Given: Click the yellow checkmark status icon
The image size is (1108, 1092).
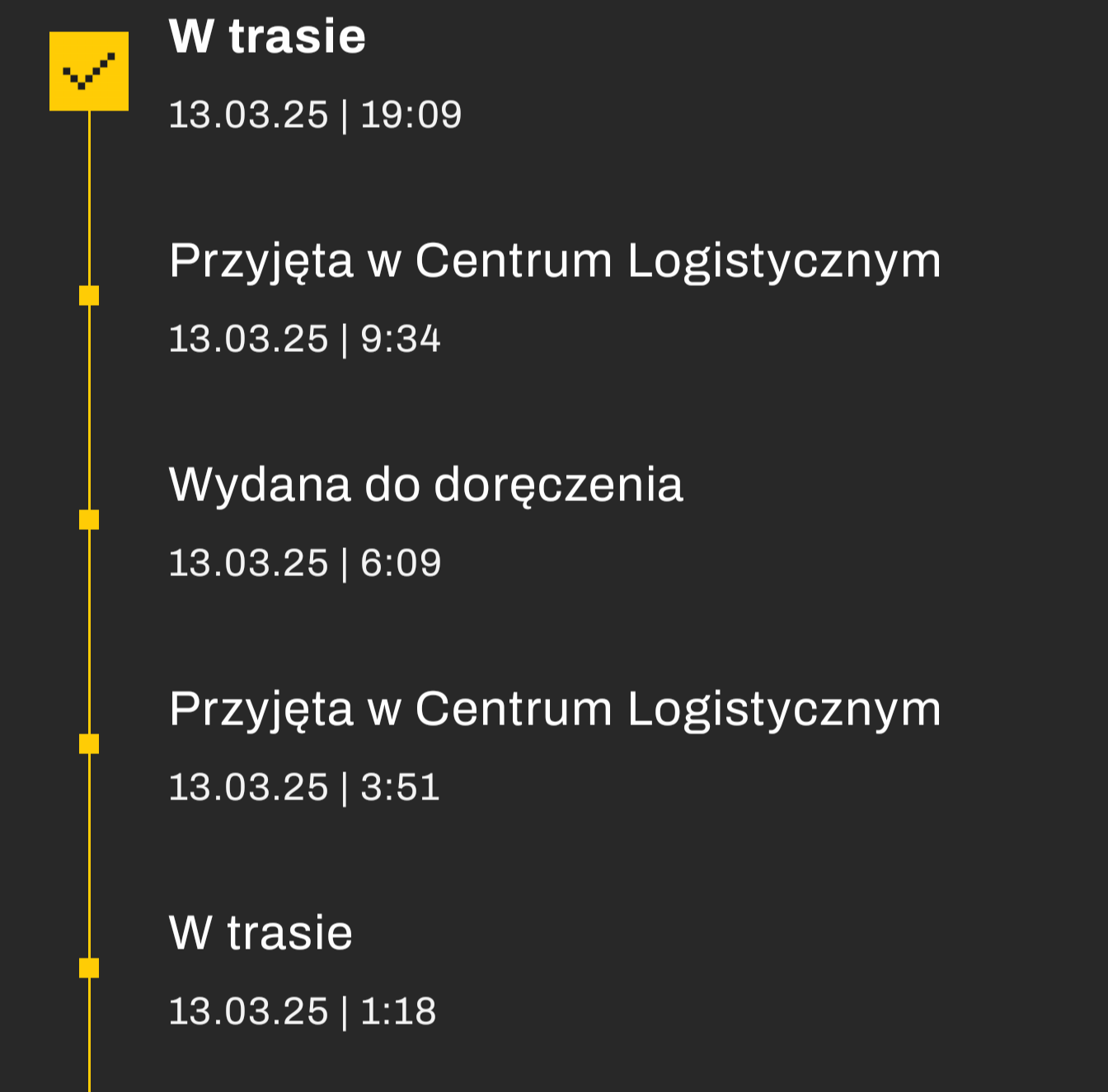Looking at the screenshot, I should tap(89, 71).
